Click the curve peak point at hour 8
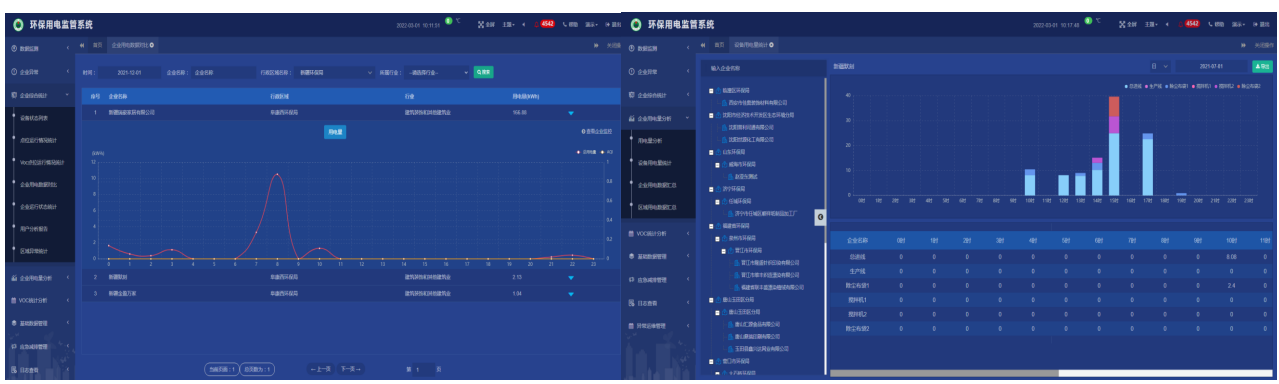This screenshot has height=384, width=1279. pyautogui.click(x=278, y=175)
